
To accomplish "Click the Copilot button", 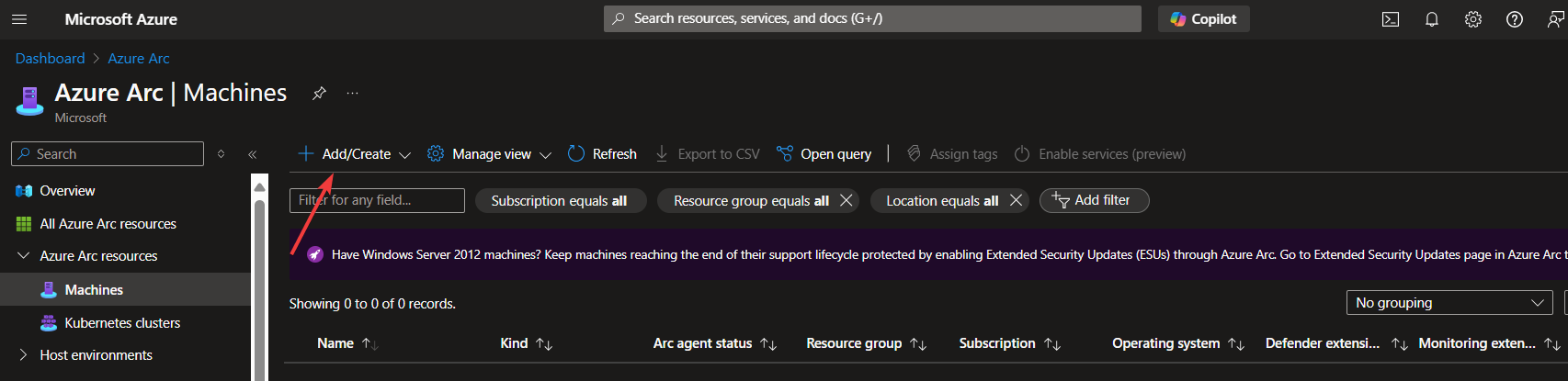I will tap(1203, 19).
